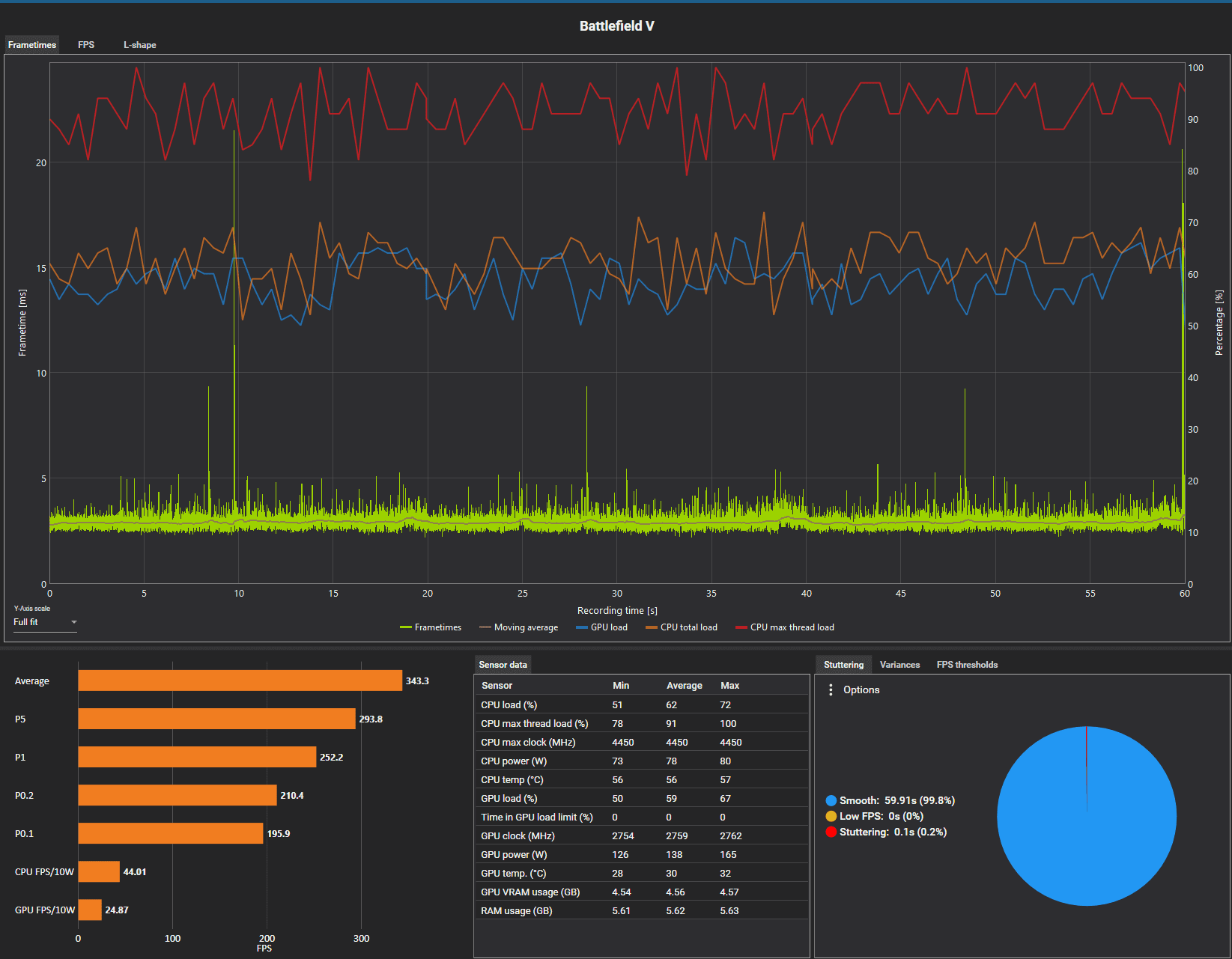This screenshot has height=959, width=1232.
Task: Click the Sensor column header
Action: (497, 685)
